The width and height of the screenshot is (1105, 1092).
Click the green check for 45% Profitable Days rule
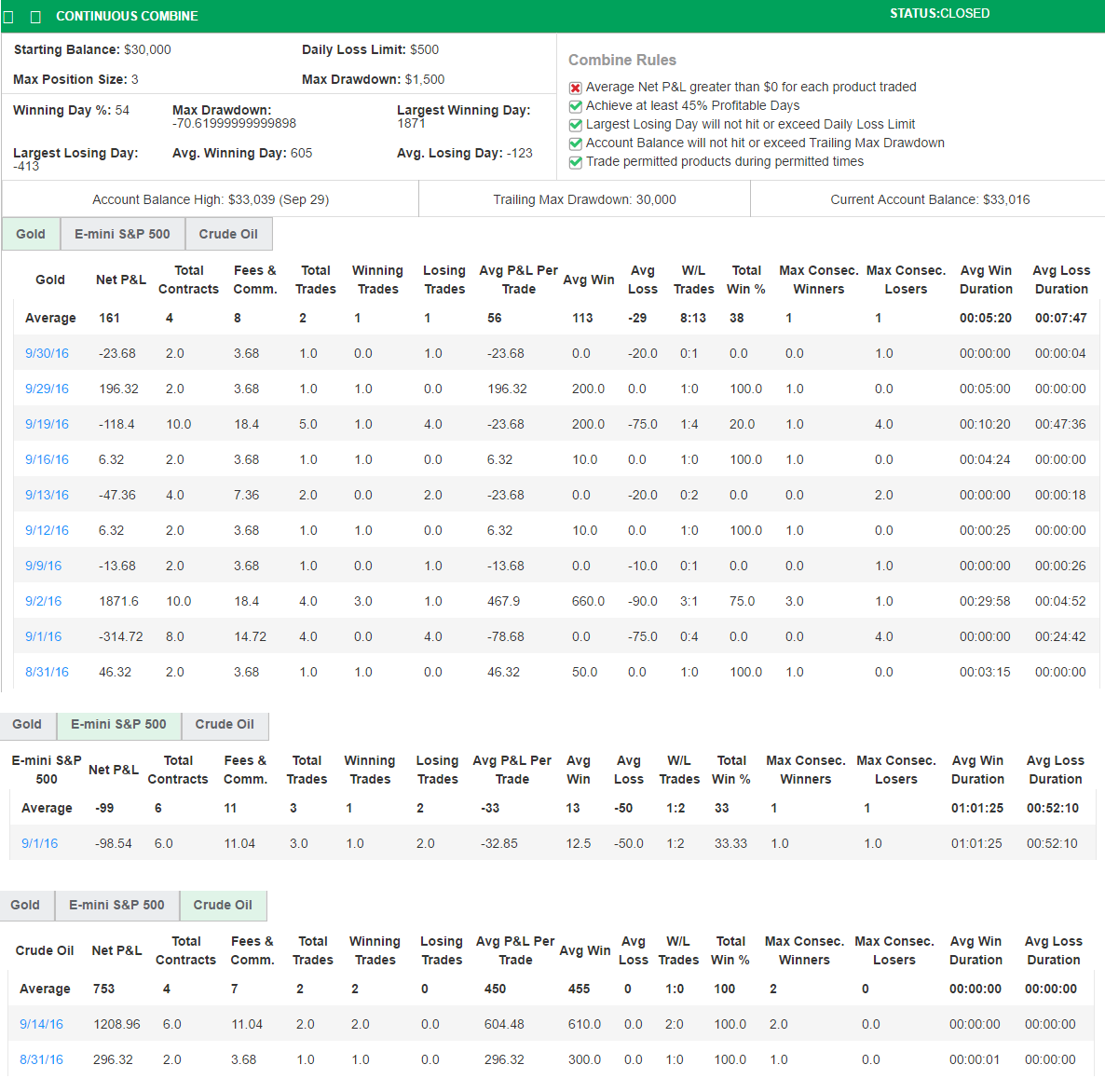point(574,105)
